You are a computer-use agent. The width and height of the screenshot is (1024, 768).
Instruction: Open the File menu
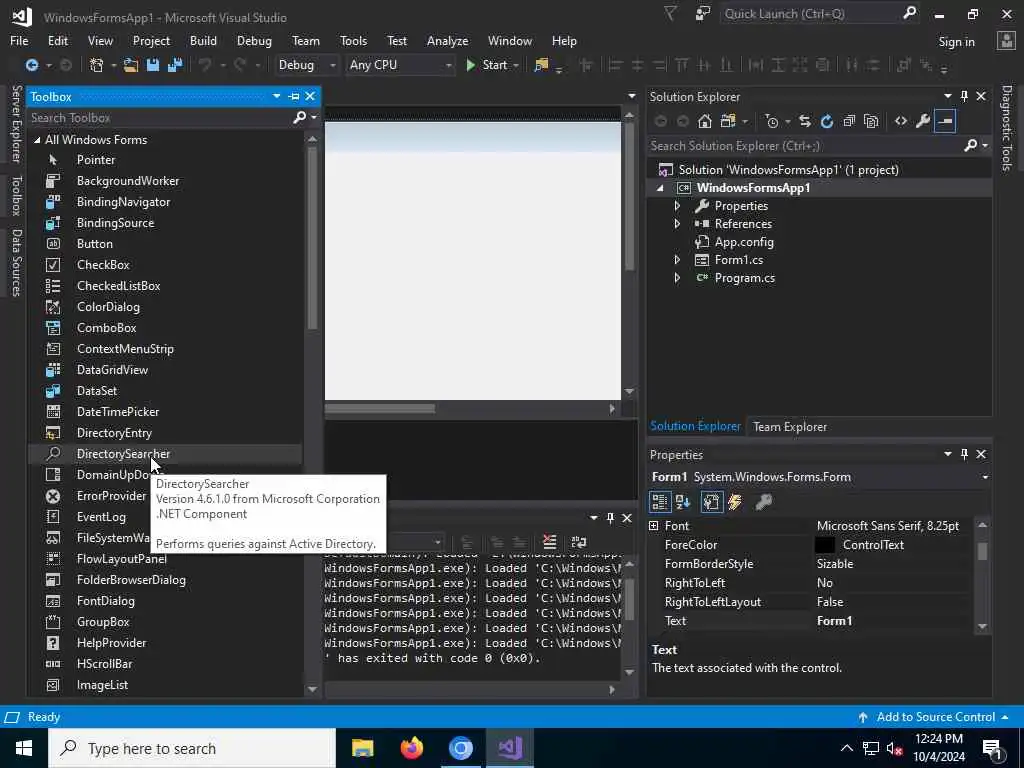click(x=19, y=41)
